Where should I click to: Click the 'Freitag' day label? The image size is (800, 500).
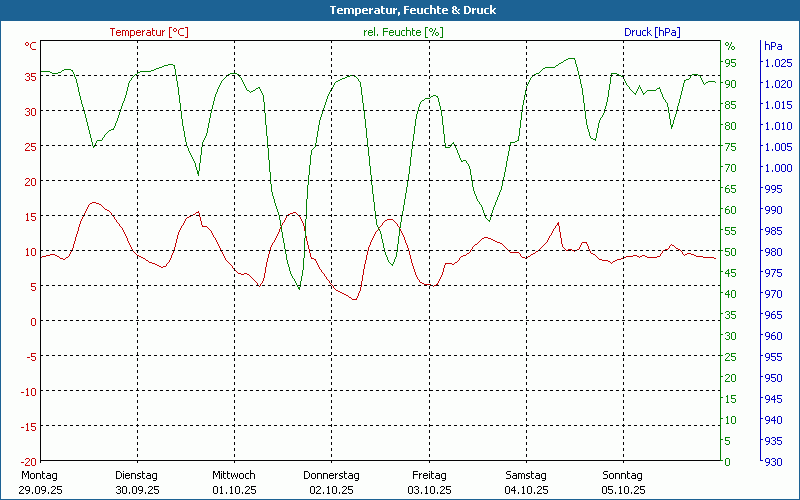pos(429,475)
